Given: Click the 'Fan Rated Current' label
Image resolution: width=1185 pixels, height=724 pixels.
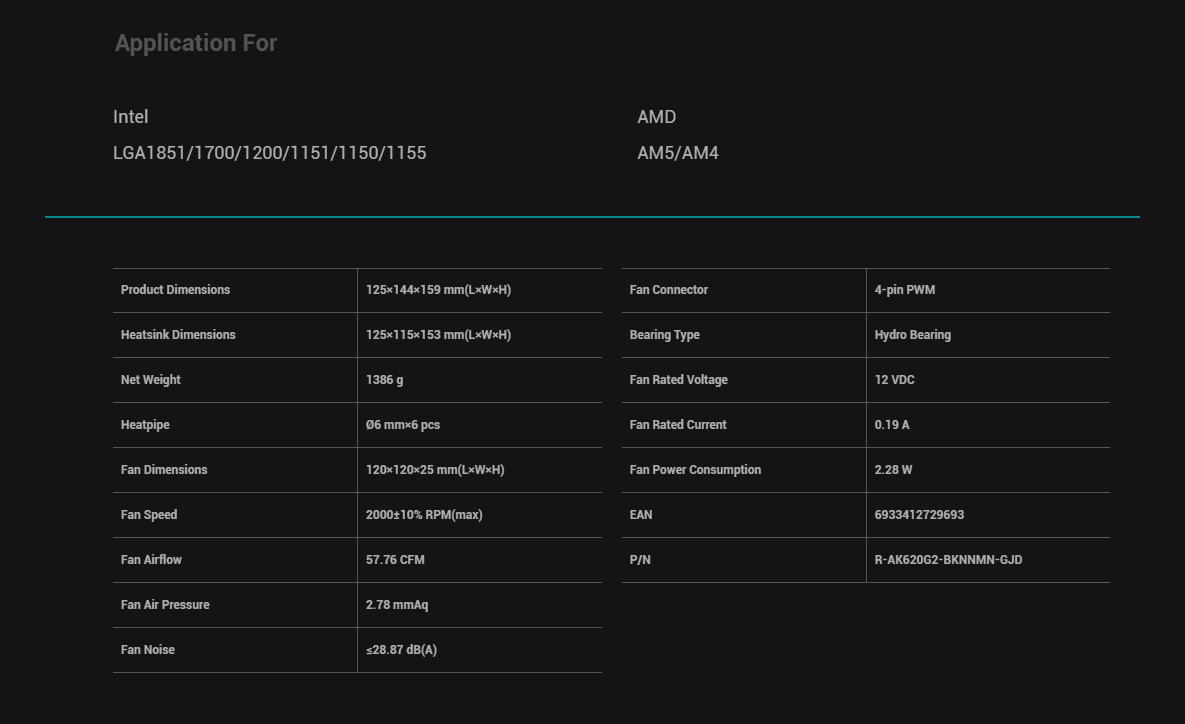Looking at the screenshot, I should coord(678,425).
